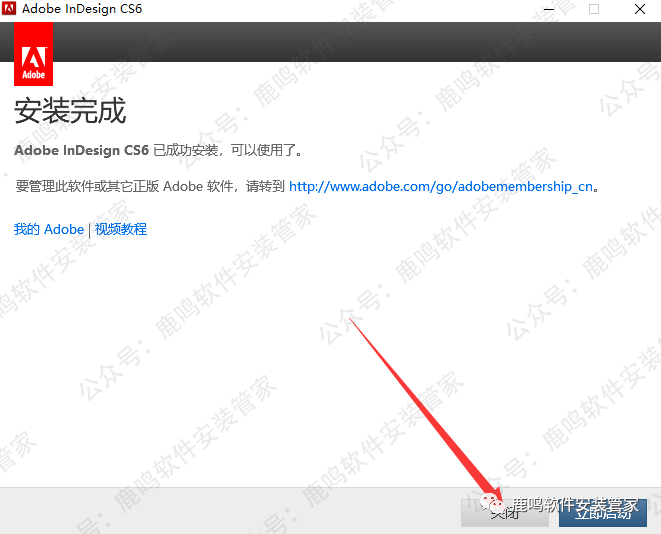Screen dimensions: 661x534
Task: Click the 'Adobe InDesign CS6' window title text
Action: pos(82,9)
